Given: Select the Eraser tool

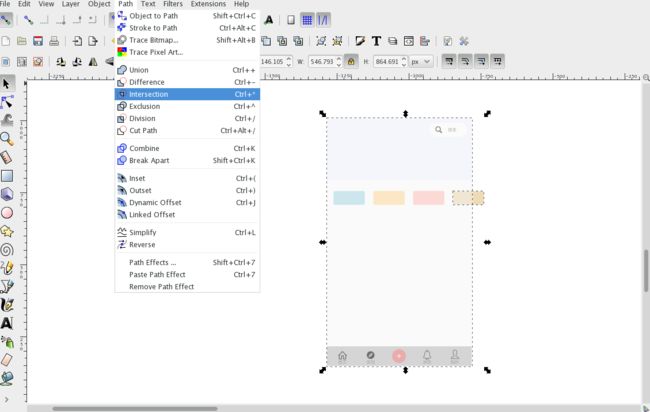Looking at the screenshot, I should (x=7, y=360).
